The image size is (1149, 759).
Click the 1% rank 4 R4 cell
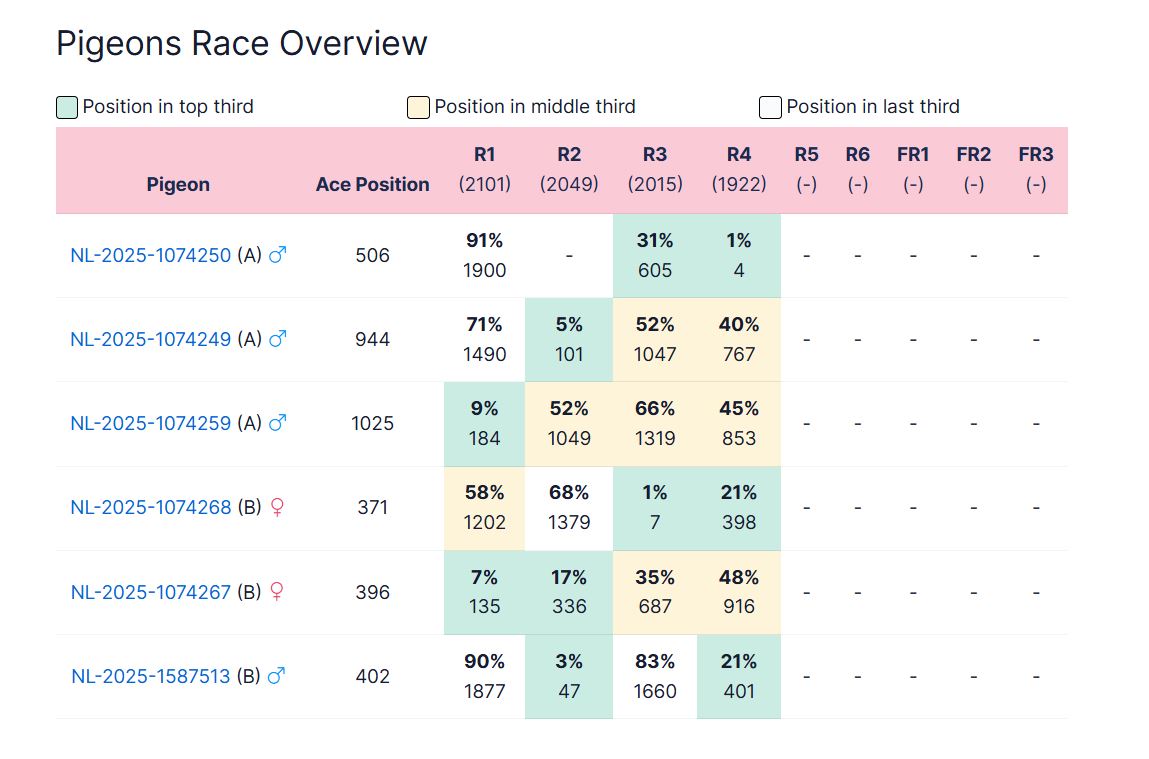point(739,256)
